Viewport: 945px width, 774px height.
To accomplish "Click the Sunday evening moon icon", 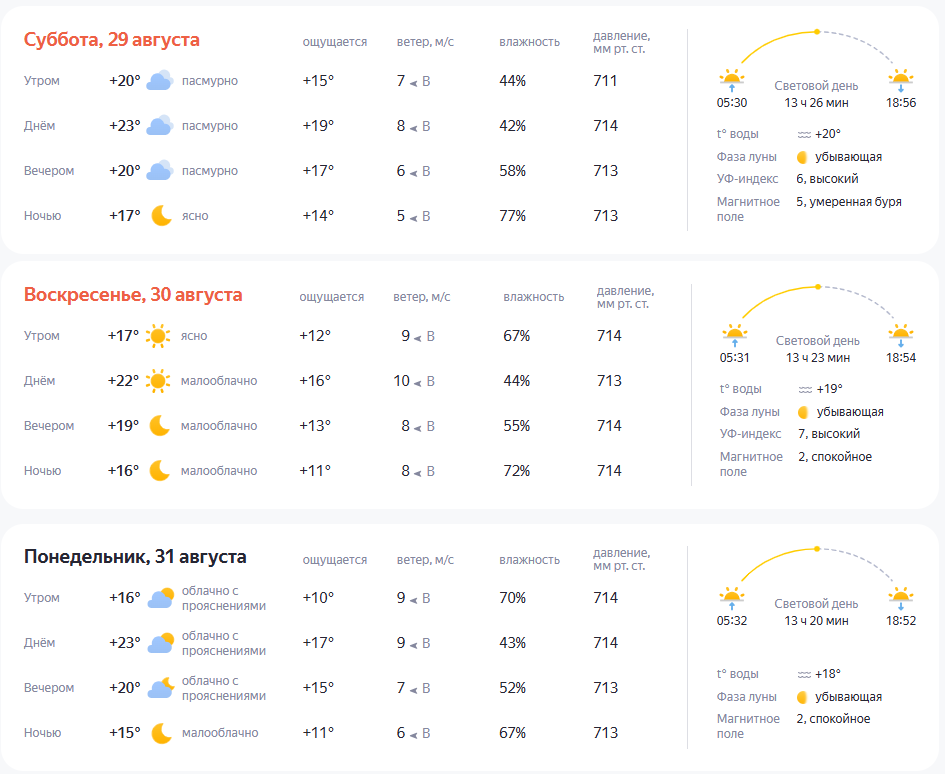I will 160,426.
